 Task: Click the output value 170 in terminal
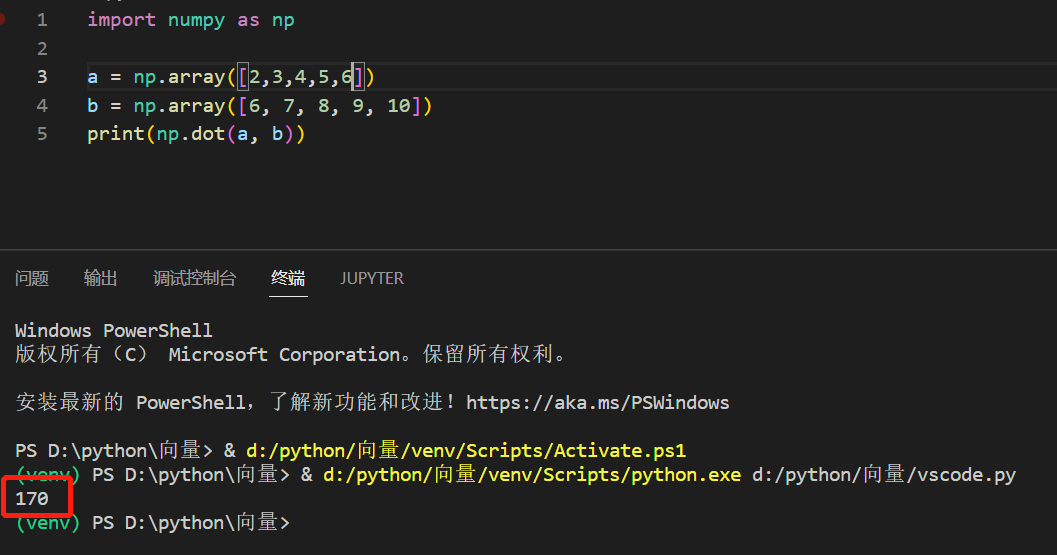tap(32, 498)
